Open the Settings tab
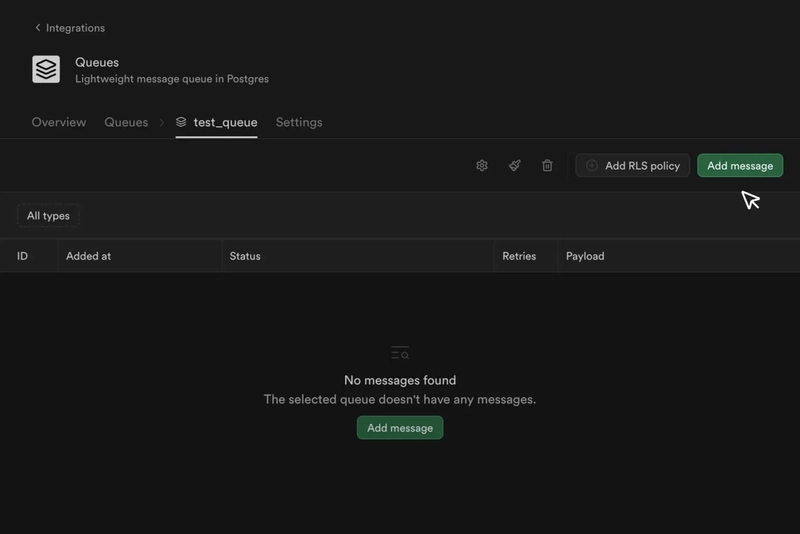 (299, 122)
